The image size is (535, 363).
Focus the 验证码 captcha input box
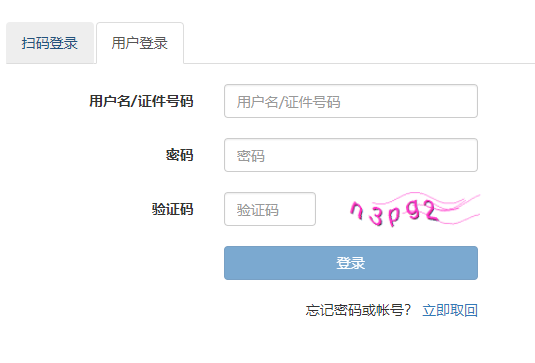pyautogui.click(x=270, y=209)
